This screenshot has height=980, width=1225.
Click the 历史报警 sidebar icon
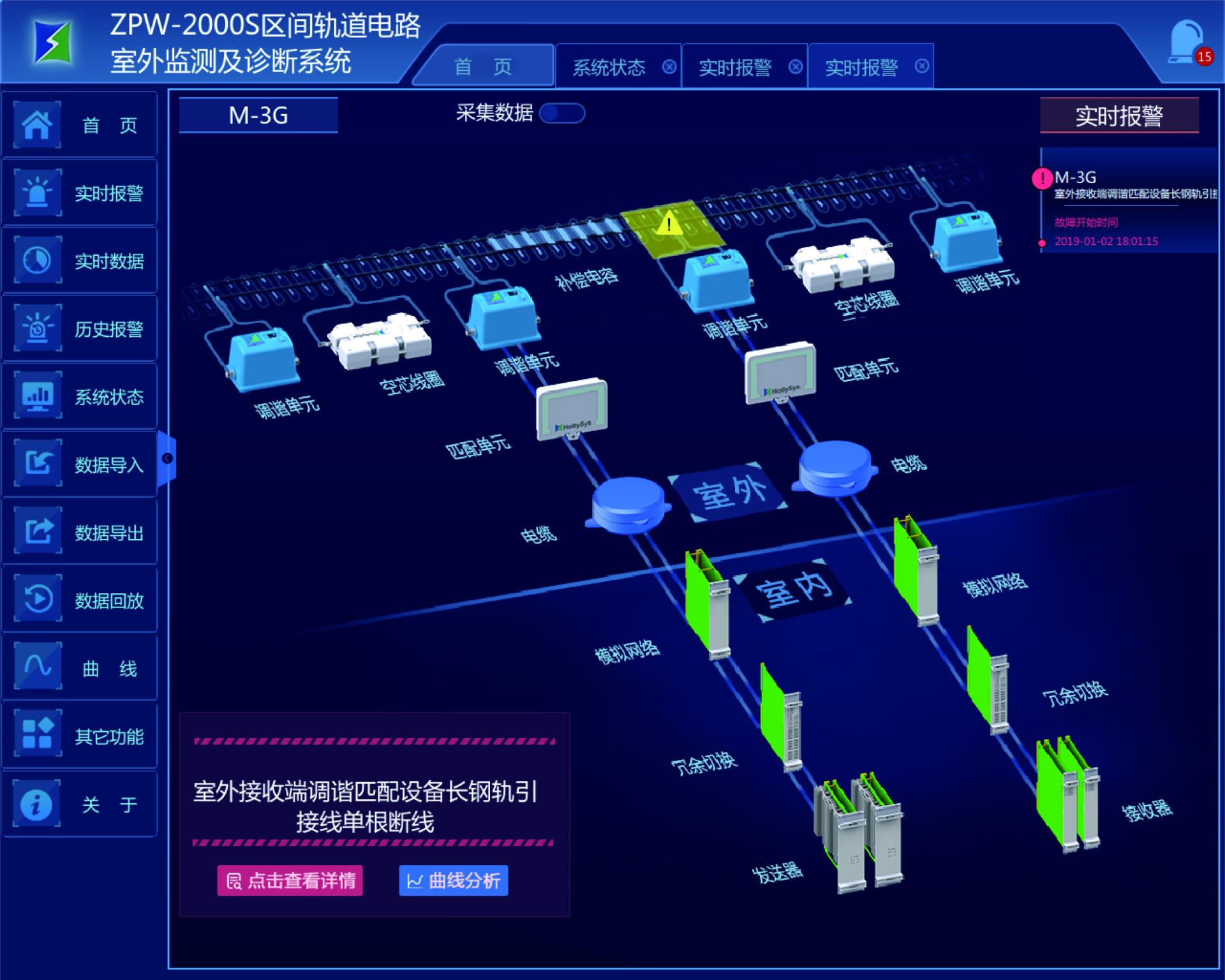point(38,329)
